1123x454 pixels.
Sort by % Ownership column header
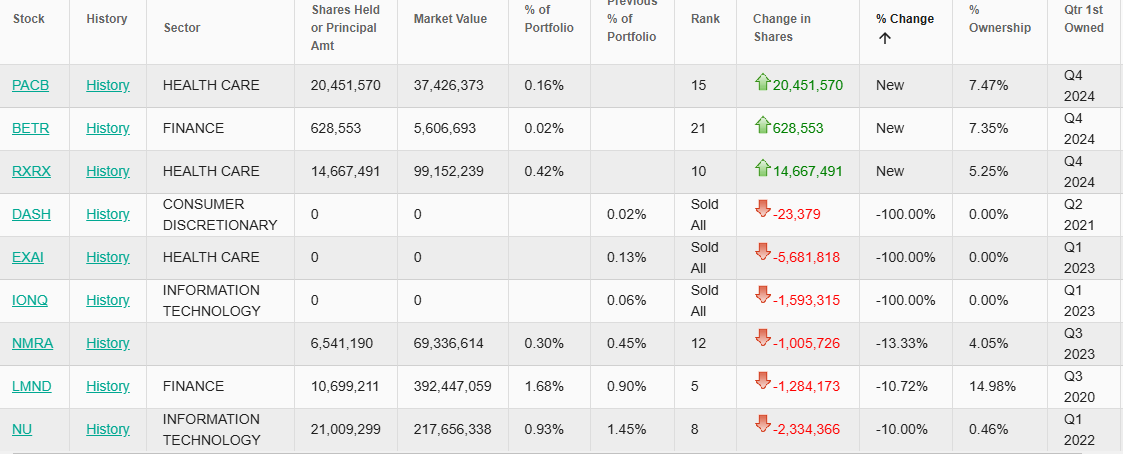1000,19
